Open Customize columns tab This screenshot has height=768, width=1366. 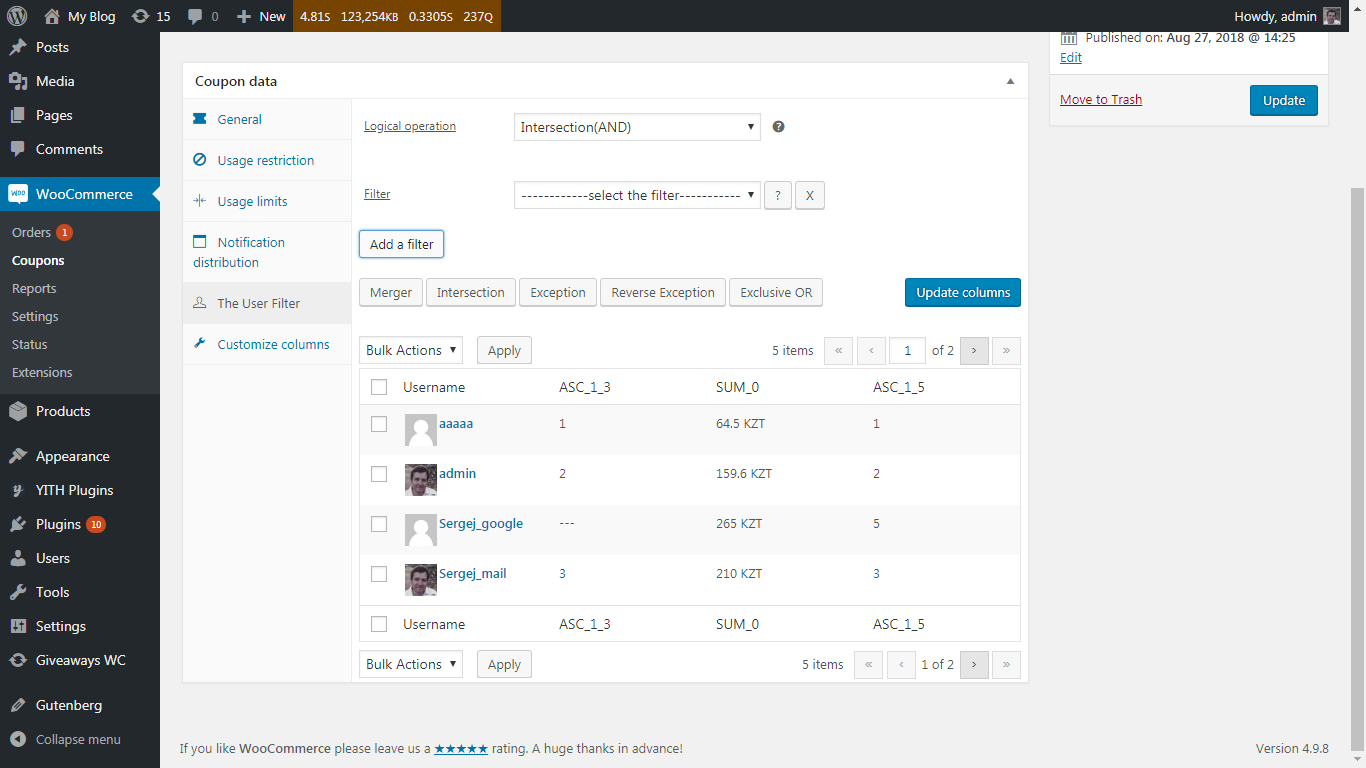[267, 344]
